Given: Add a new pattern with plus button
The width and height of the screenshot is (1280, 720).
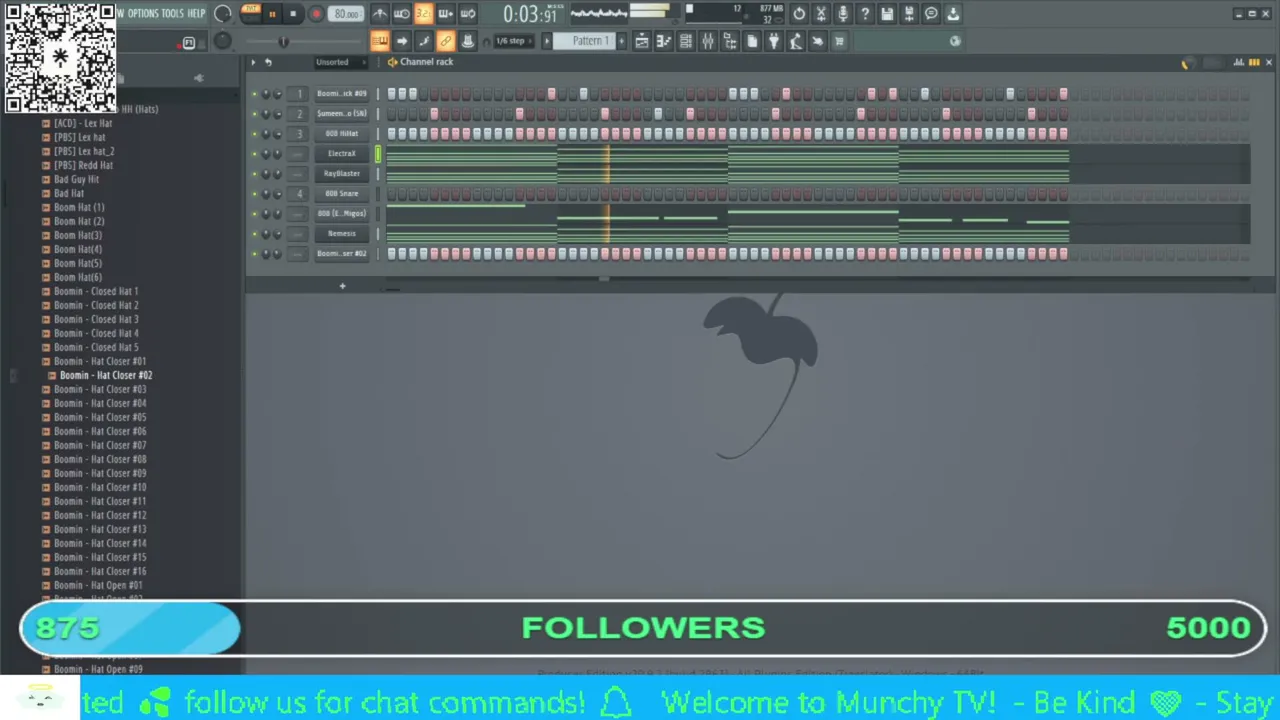Looking at the screenshot, I should click(622, 41).
